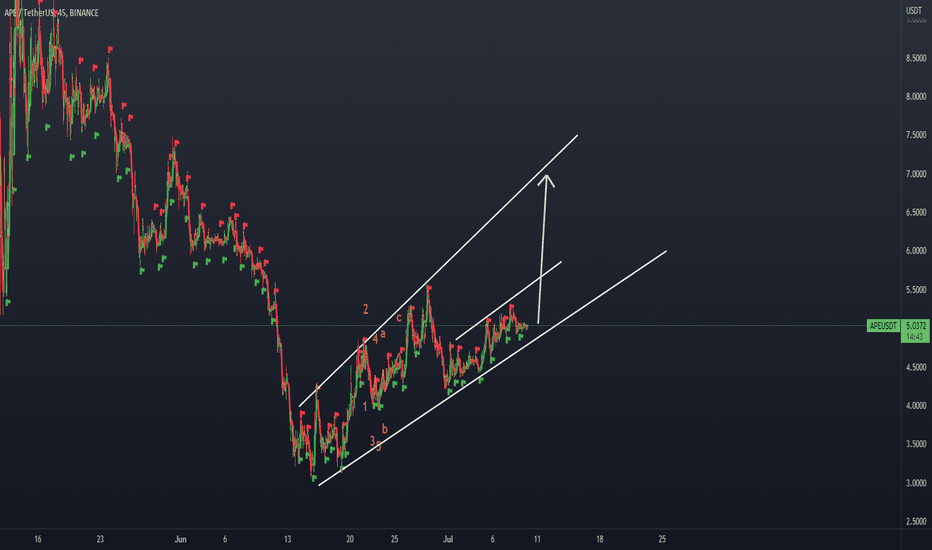Open the USDT currency selector on price axis
The image size is (932, 550).
click(x=914, y=11)
